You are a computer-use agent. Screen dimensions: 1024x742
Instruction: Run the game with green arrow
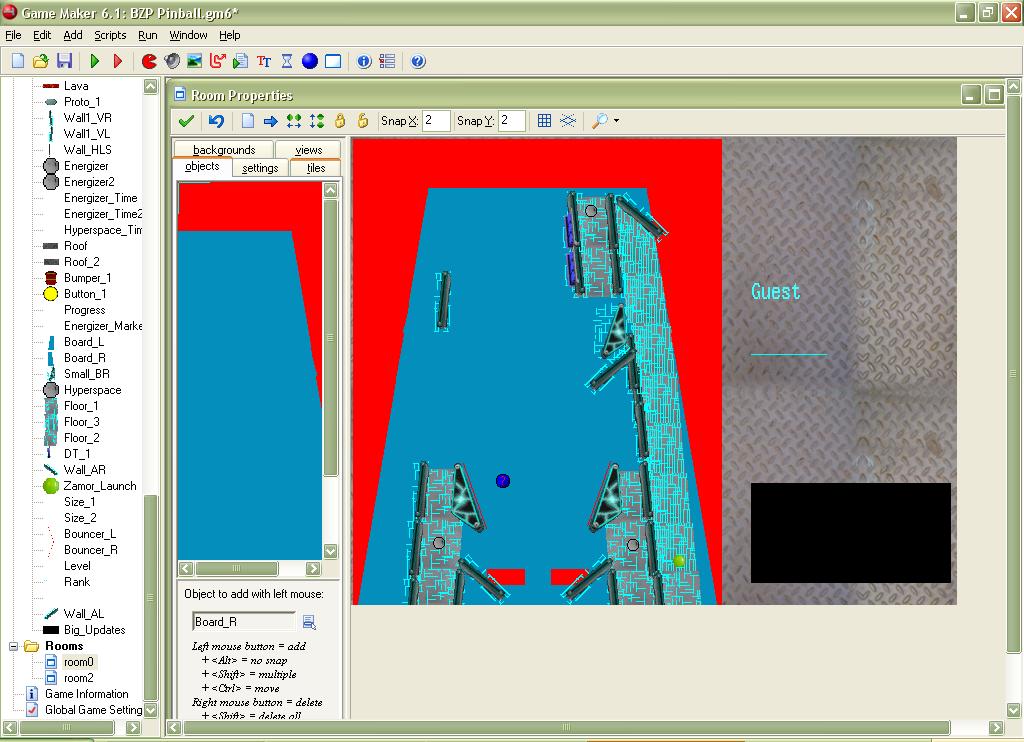[95, 61]
